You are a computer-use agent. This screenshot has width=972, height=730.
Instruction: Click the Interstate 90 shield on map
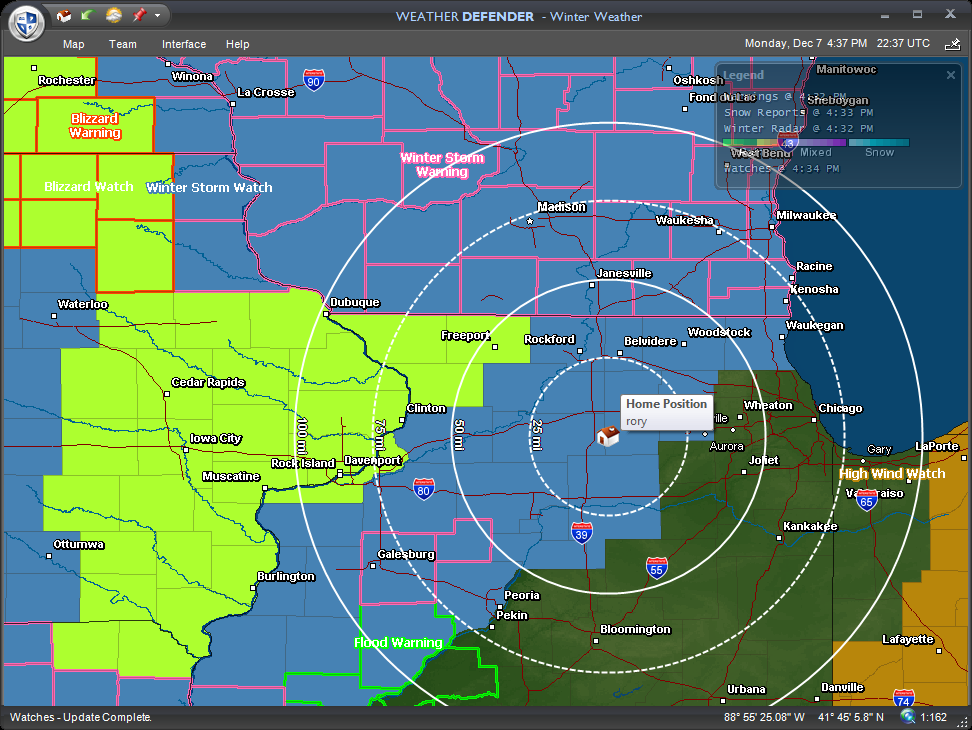pyautogui.click(x=314, y=80)
